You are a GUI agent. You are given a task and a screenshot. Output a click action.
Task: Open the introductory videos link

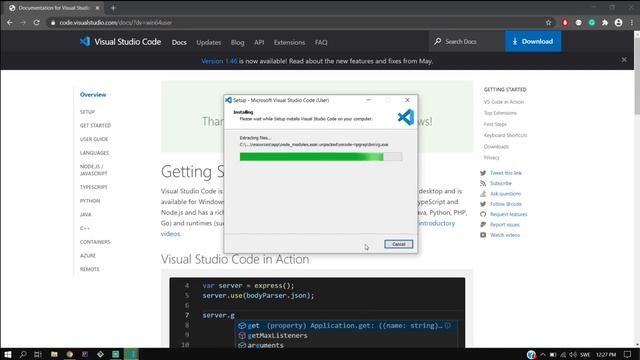point(436,223)
